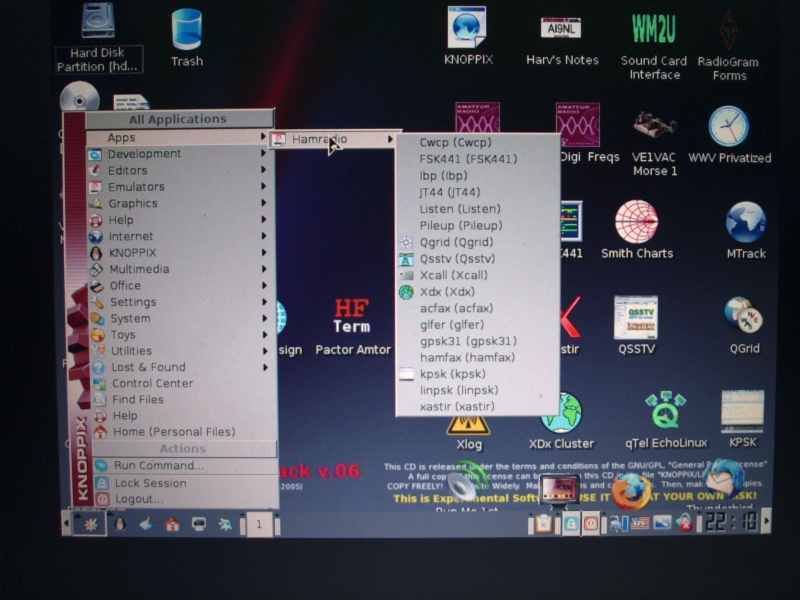The width and height of the screenshot is (800, 600).
Task: Launch Xdx (Xdx) menu entry
Action: point(478,291)
